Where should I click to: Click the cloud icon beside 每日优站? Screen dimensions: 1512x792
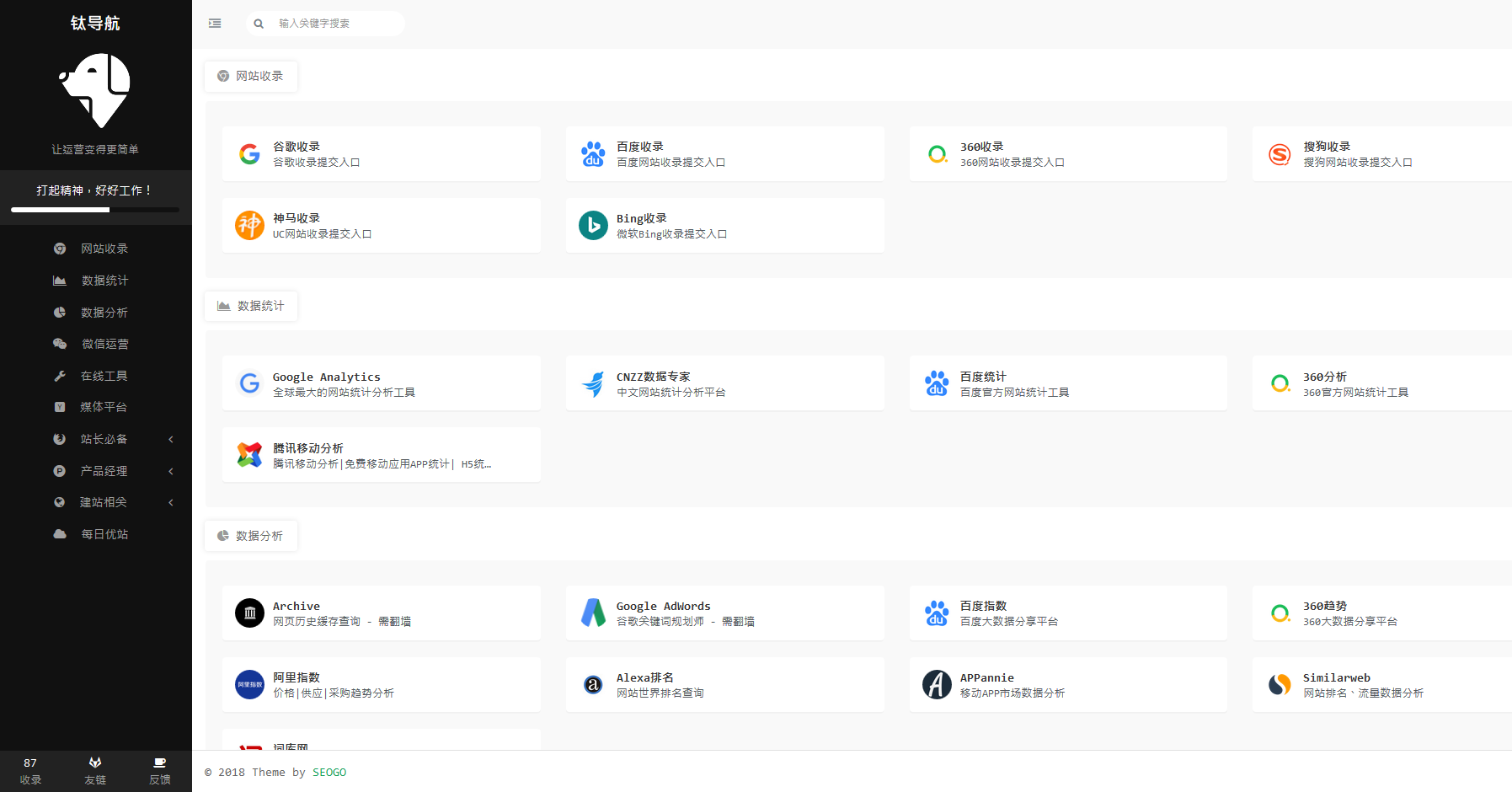(60, 534)
